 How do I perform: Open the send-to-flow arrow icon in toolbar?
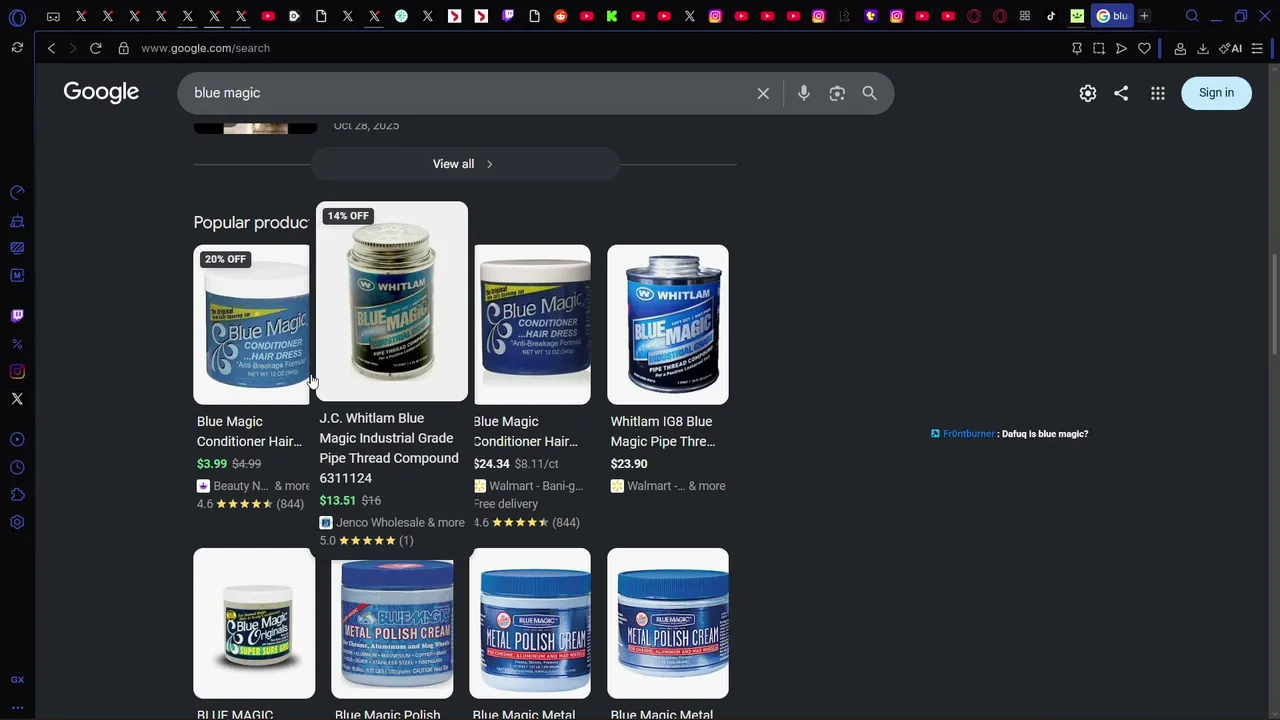click(1121, 48)
